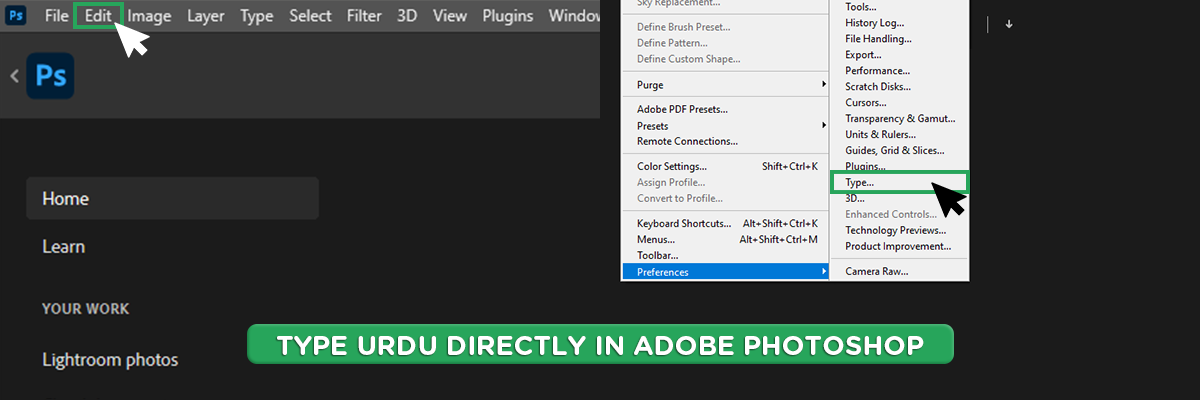This screenshot has height=400, width=1200.
Task: Choose Enhanced Controls entry
Action: click(x=891, y=215)
